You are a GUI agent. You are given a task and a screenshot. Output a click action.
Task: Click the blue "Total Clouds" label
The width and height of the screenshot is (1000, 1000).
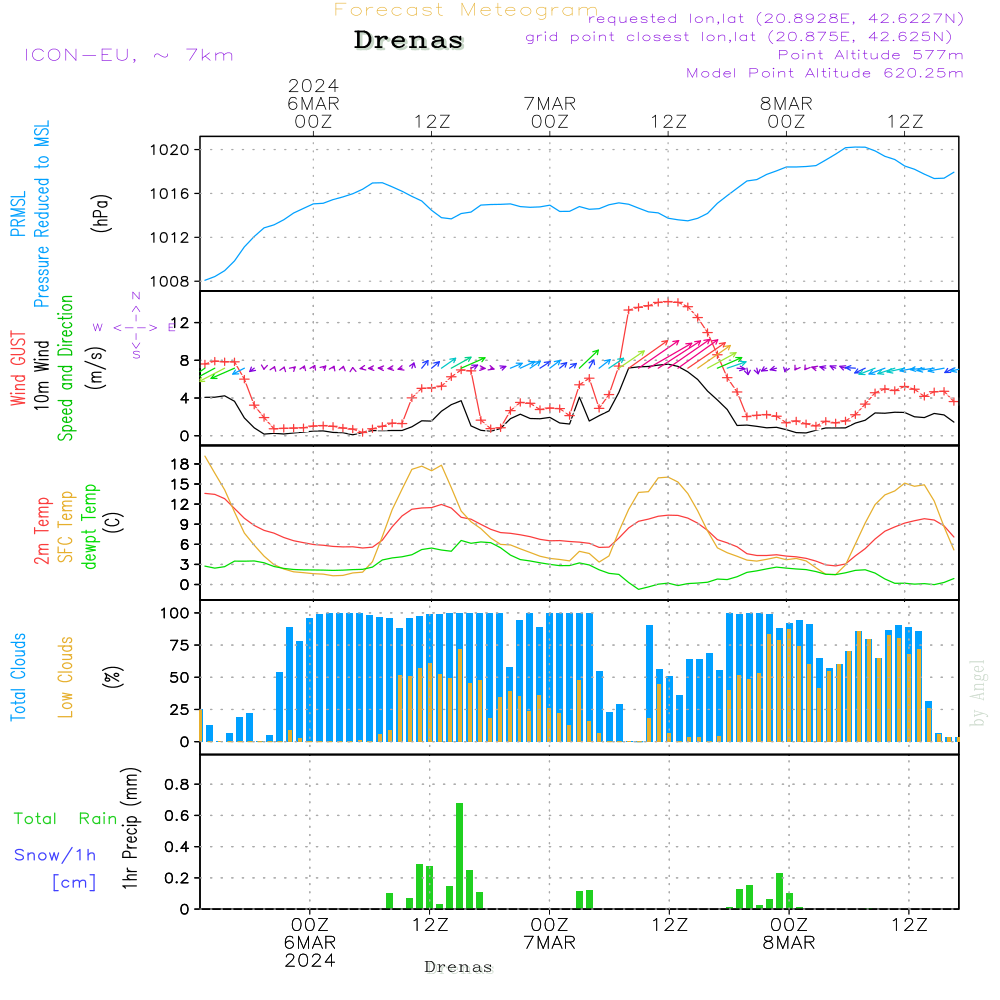[18, 677]
